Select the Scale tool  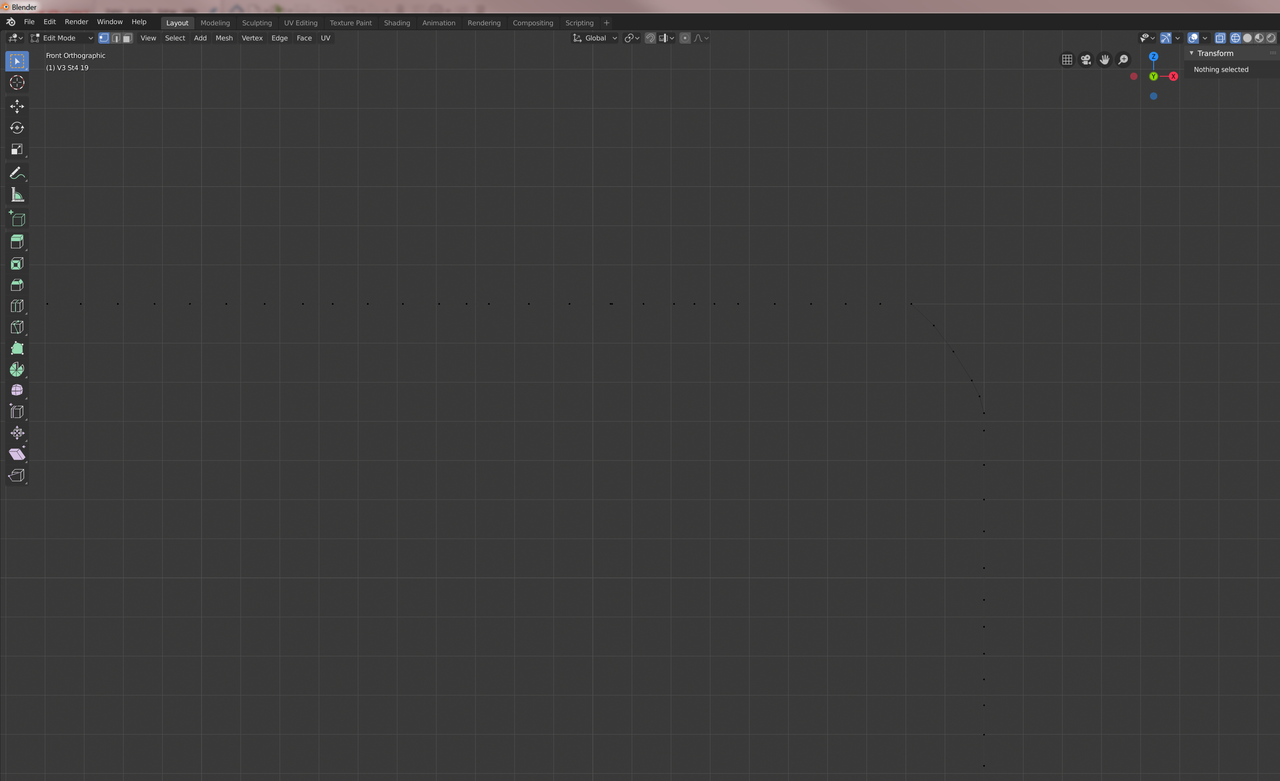(x=17, y=150)
